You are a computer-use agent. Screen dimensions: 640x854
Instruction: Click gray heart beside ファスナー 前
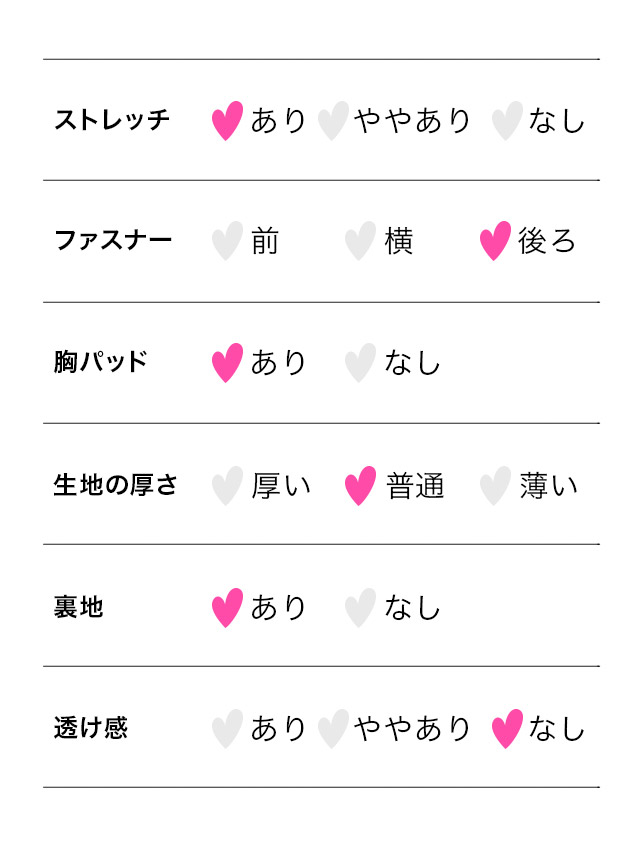click(x=227, y=242)
